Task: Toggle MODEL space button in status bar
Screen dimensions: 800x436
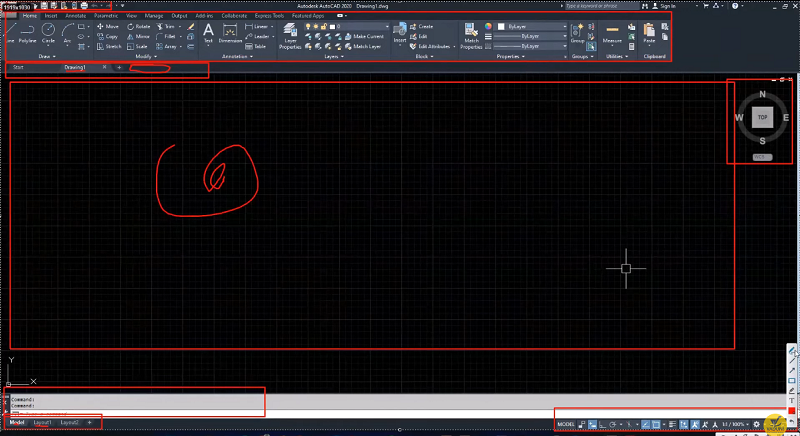Action: 566,424
